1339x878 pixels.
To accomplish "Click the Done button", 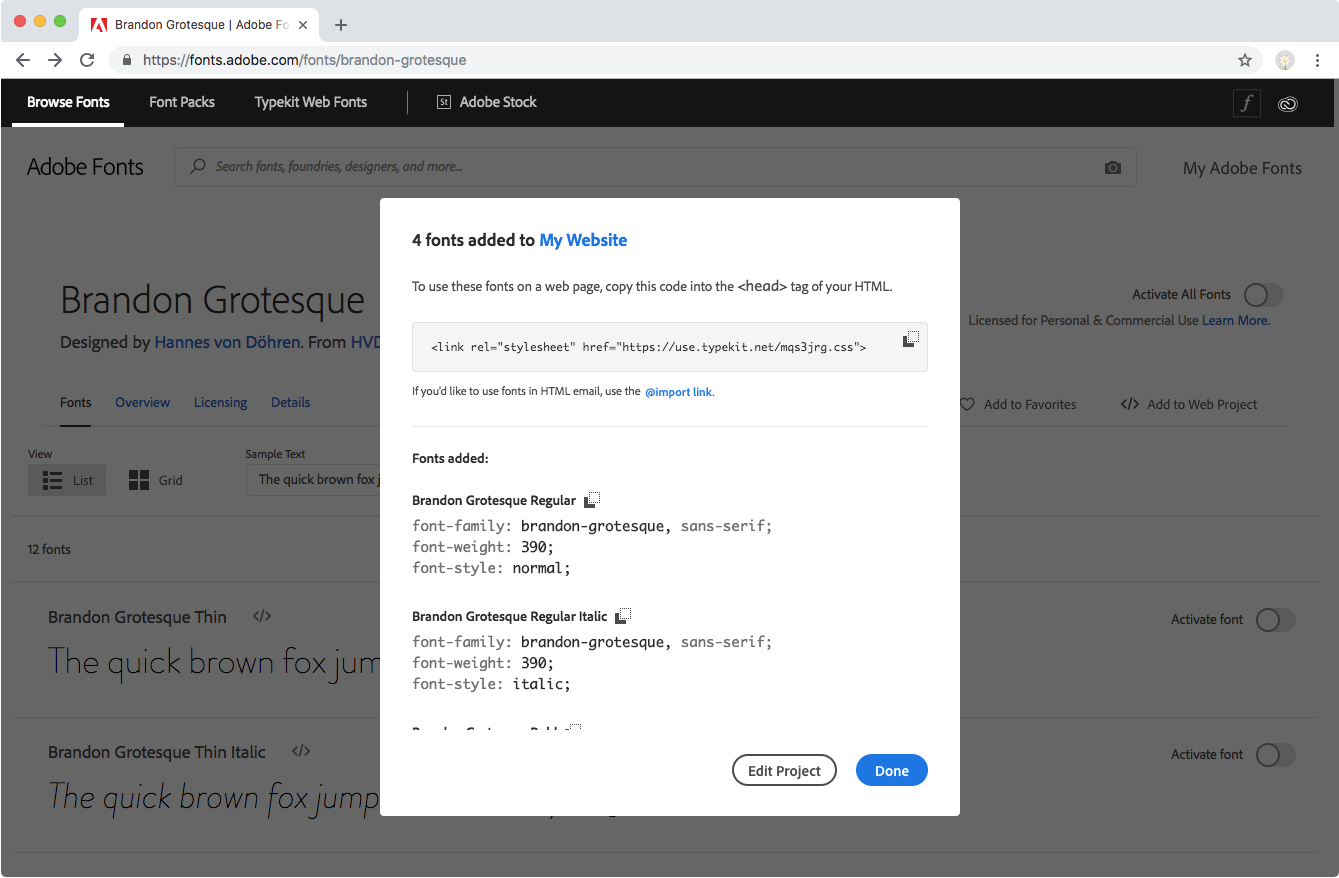I will tap(891, 770).
